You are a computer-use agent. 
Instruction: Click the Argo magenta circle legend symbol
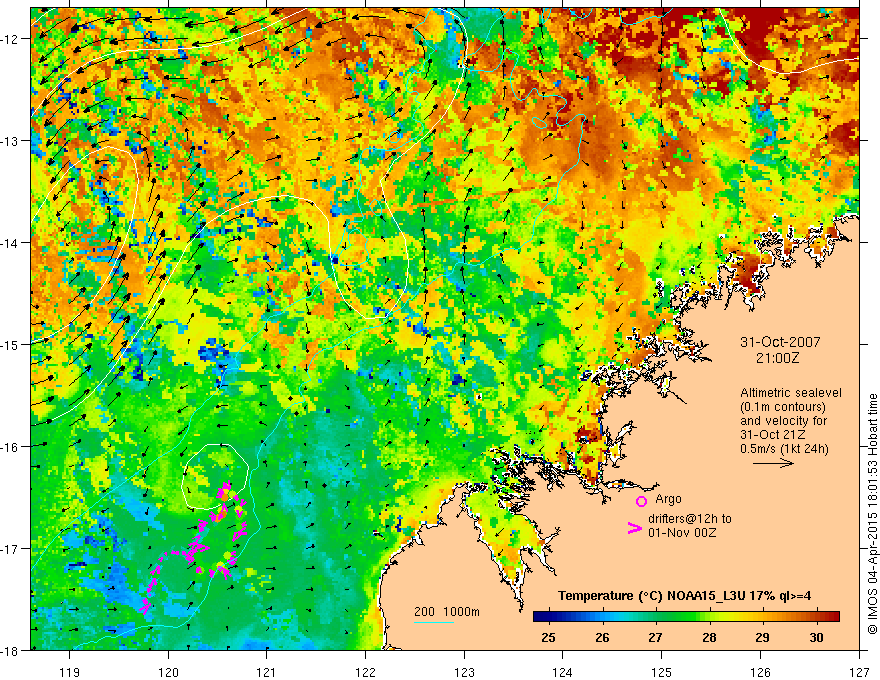pos(641,501)
